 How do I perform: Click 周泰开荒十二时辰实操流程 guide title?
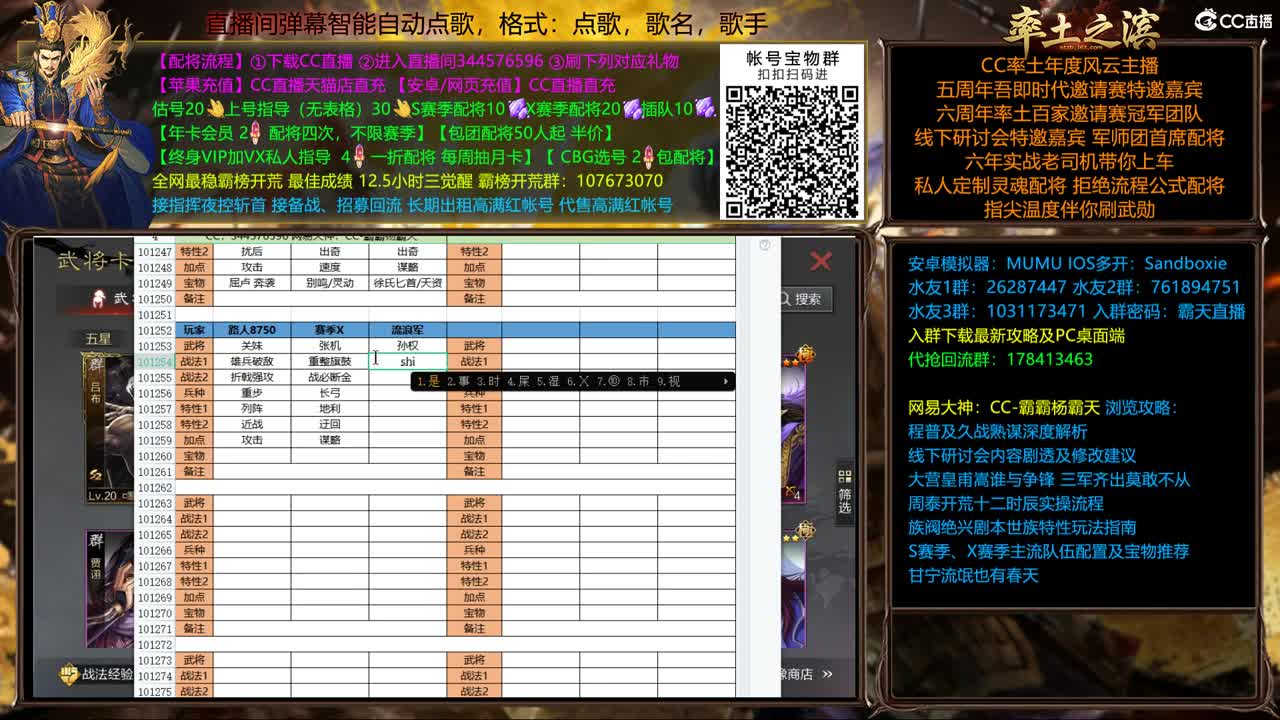pyautogui.click(x=1005, y=503)
